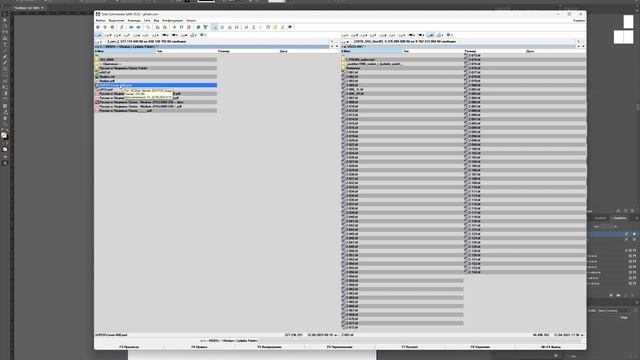Click the F8 Удаление button

pos(480,347)
